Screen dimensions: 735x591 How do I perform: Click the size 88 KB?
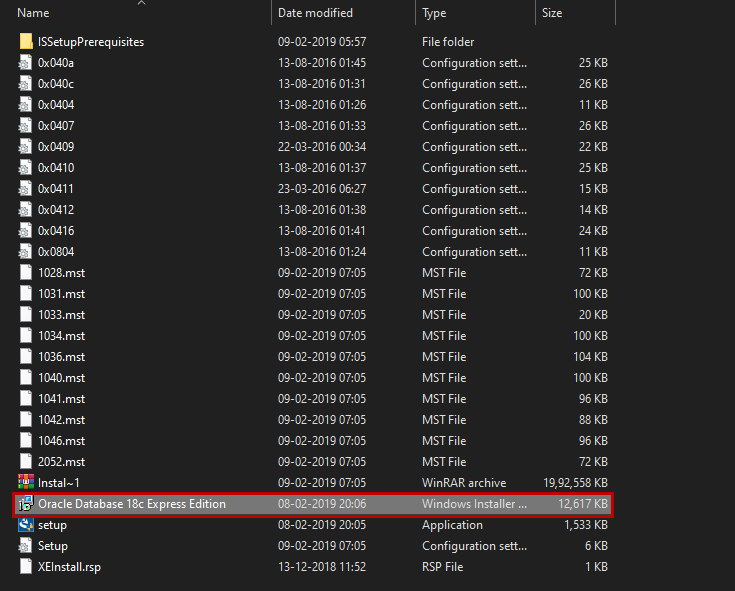point(593,419)
